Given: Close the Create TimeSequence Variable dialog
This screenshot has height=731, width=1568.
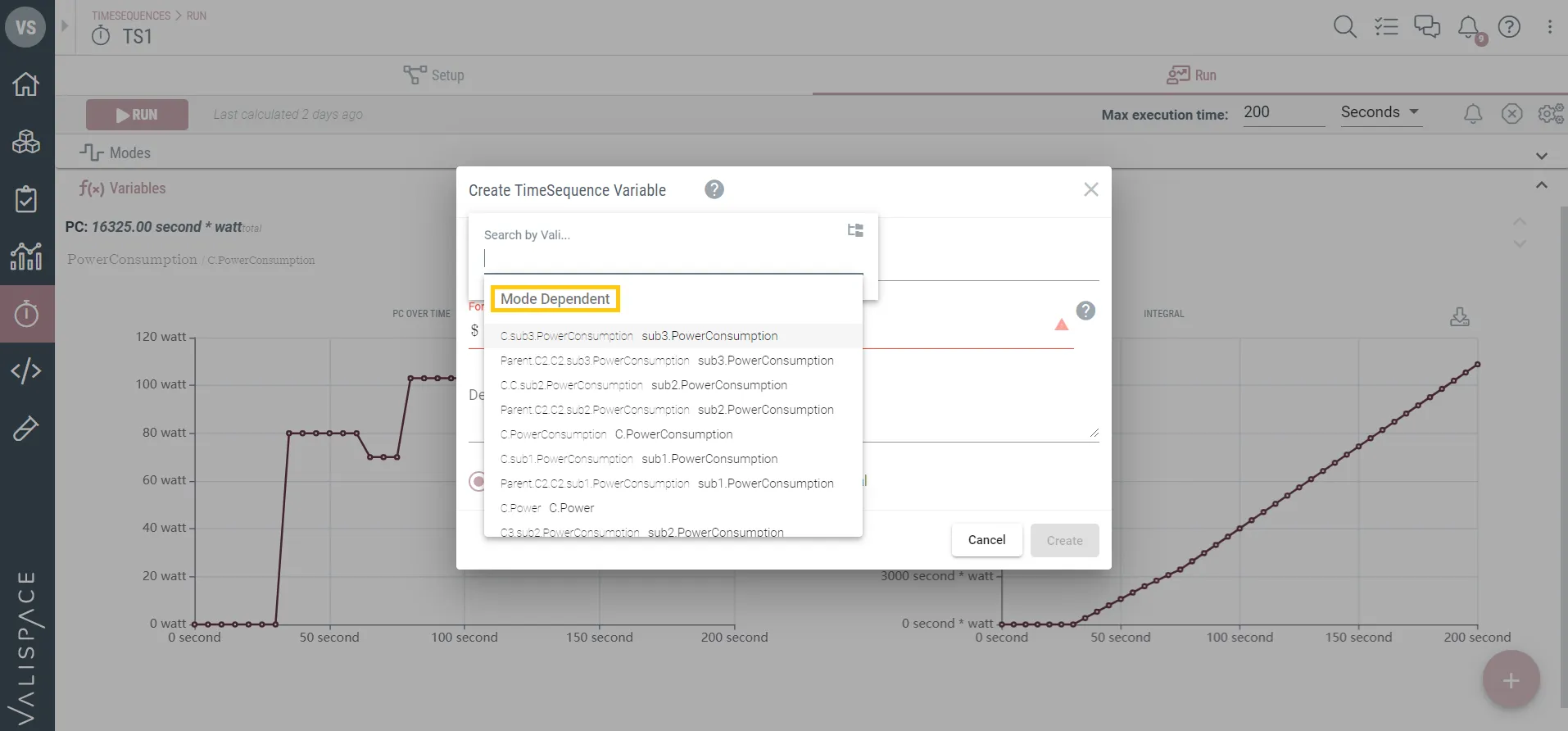Looking at the screenshot, I should click(1091, 189).
